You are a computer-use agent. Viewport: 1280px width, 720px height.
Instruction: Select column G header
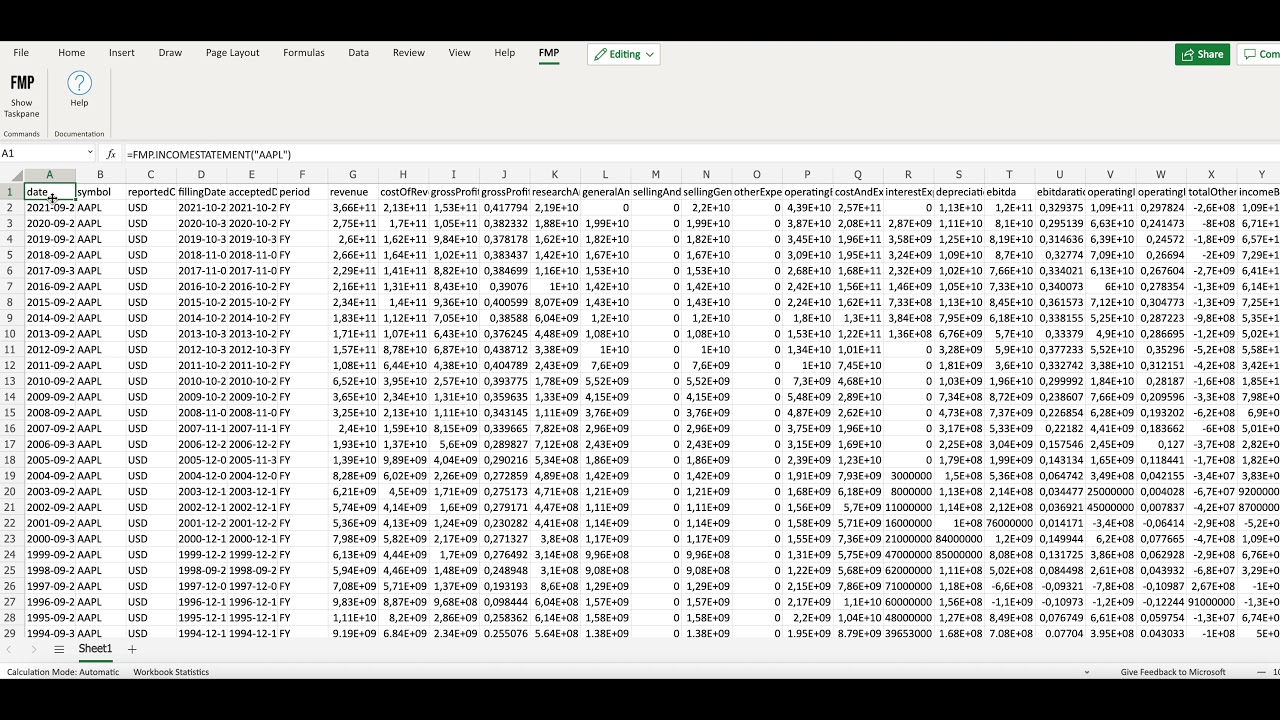pos(352,175)
